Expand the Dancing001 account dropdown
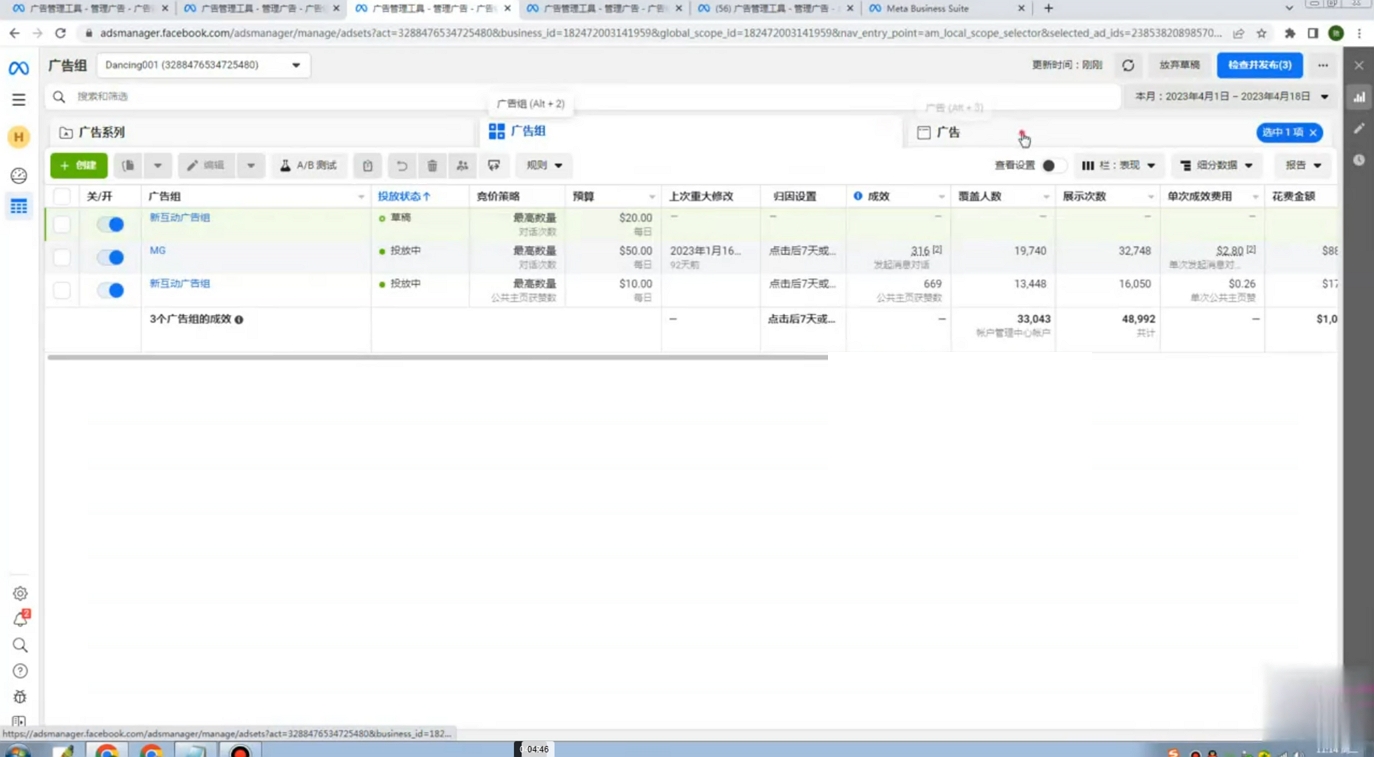Viewport: 1374px width, 757px height. [x=202, y=65]
